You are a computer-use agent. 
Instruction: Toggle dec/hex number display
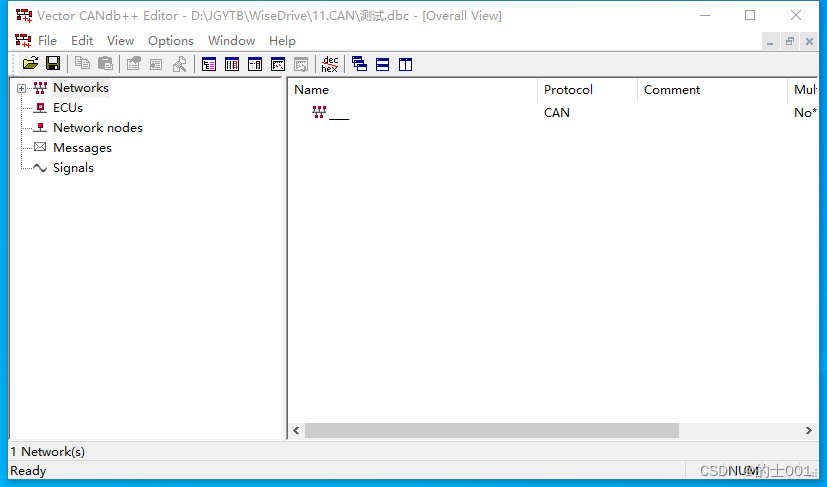coord(330,64)
